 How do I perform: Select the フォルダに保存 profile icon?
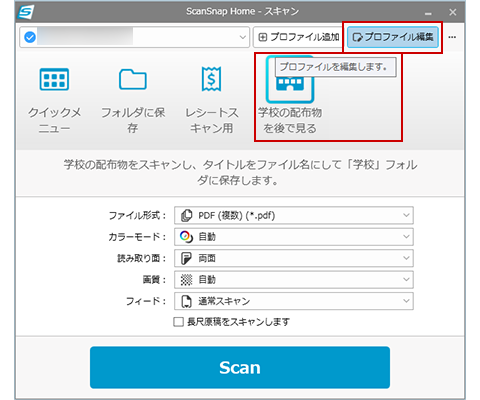click(x=133, y=79)
